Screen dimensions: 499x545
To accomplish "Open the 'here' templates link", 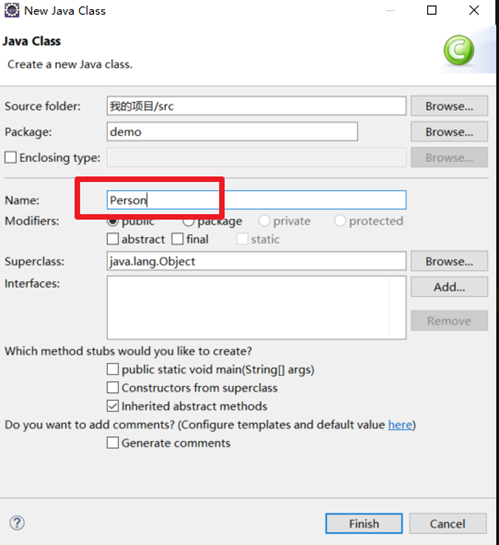I will click(x=400, y=425).
